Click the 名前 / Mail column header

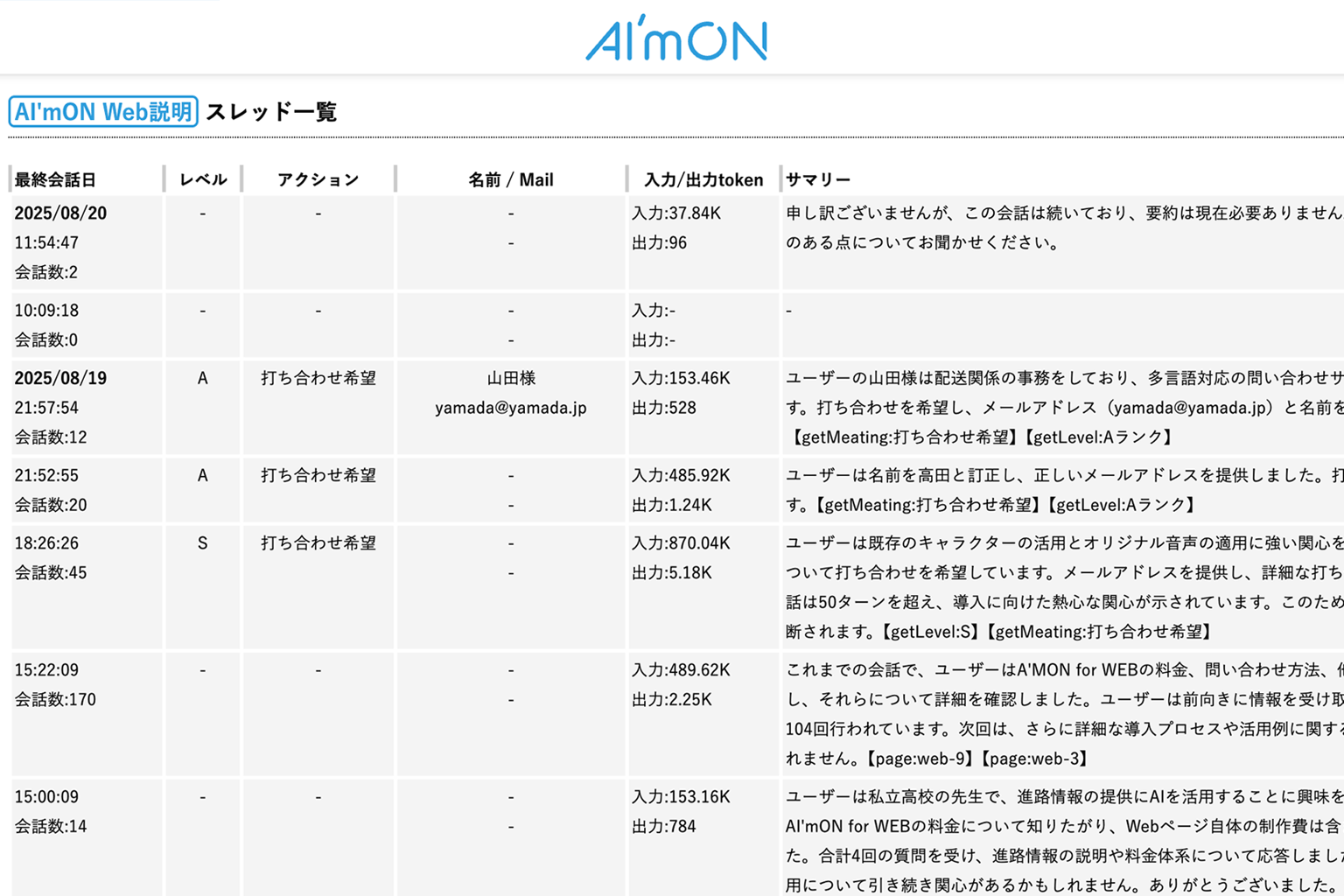point(510,179)
